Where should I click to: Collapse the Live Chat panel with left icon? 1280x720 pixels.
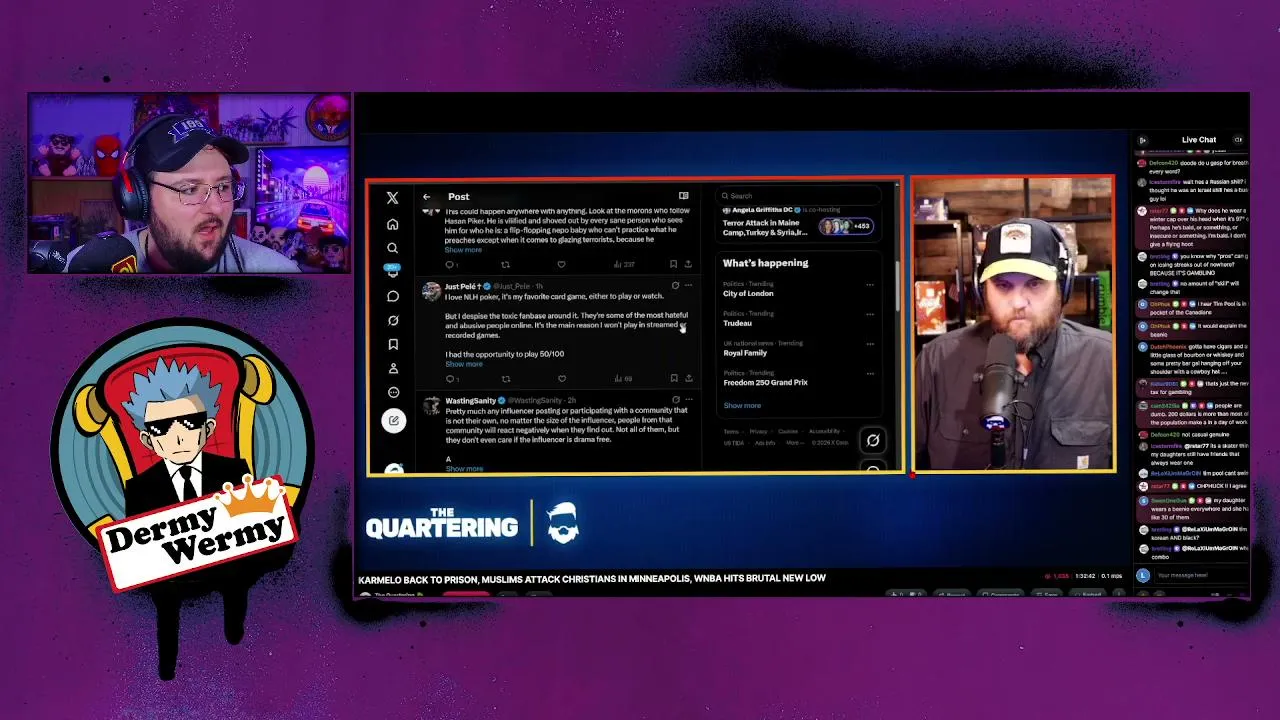pos(1142,141)
